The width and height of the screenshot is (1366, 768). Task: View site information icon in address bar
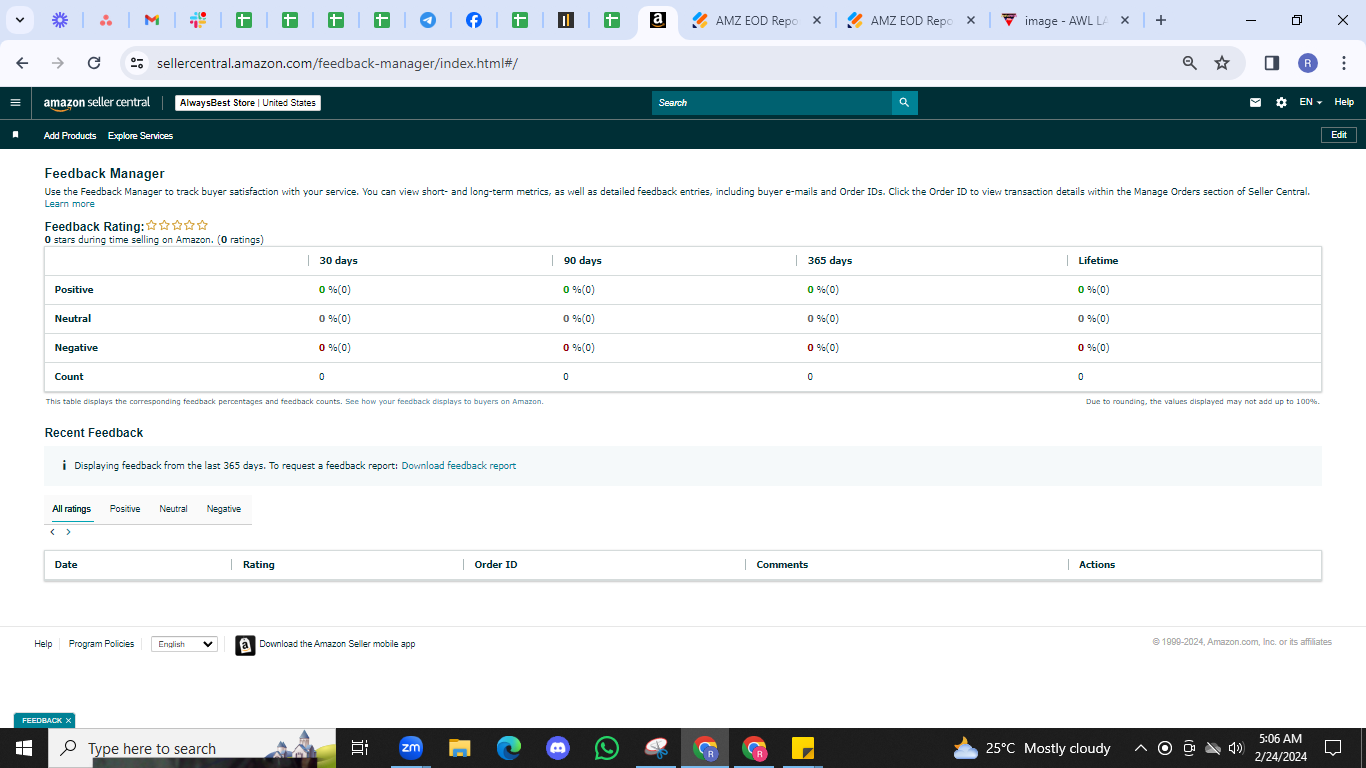(x=138, y=63)
